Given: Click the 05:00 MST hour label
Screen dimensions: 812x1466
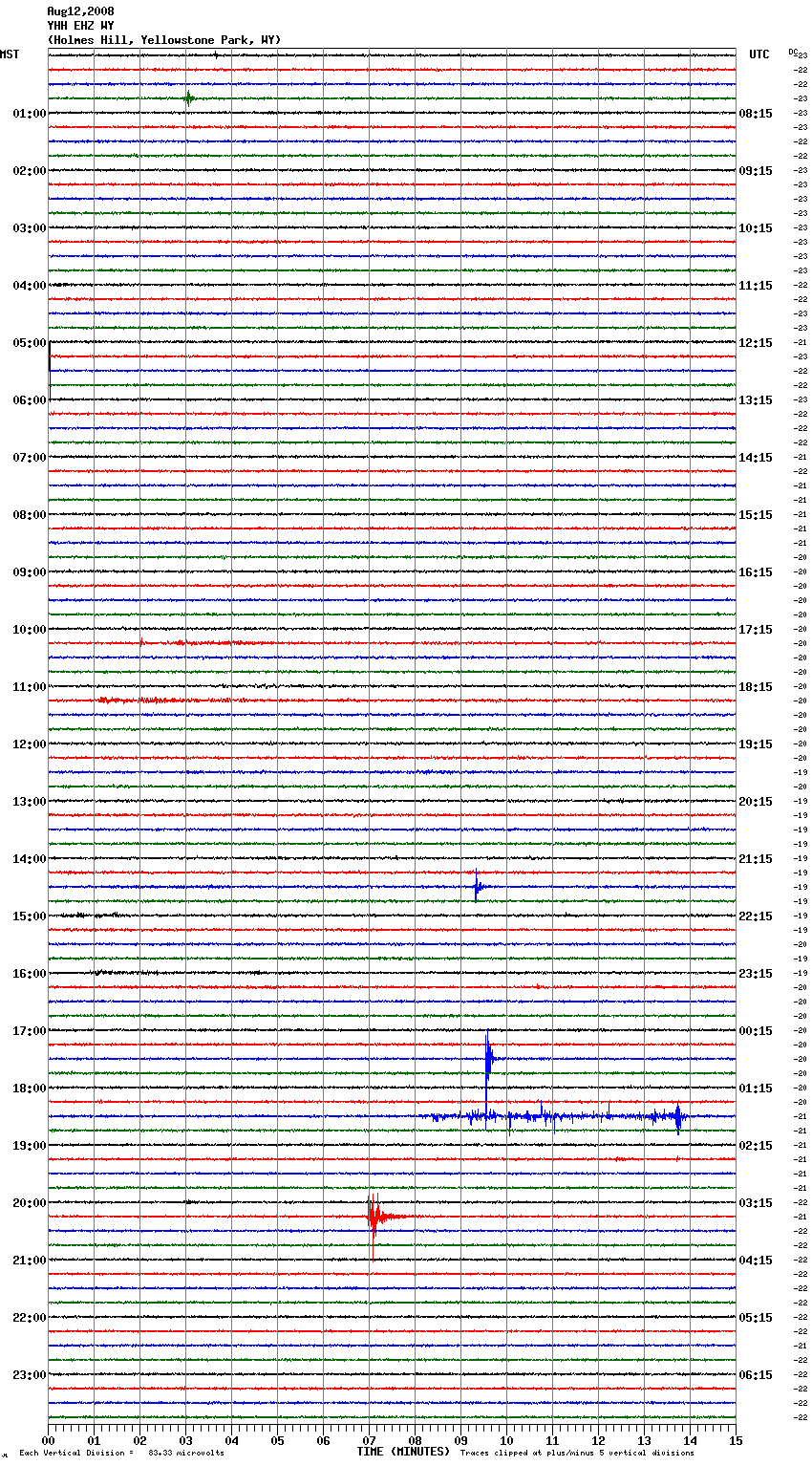Looking at the screenshot, I should pos(30,343).
